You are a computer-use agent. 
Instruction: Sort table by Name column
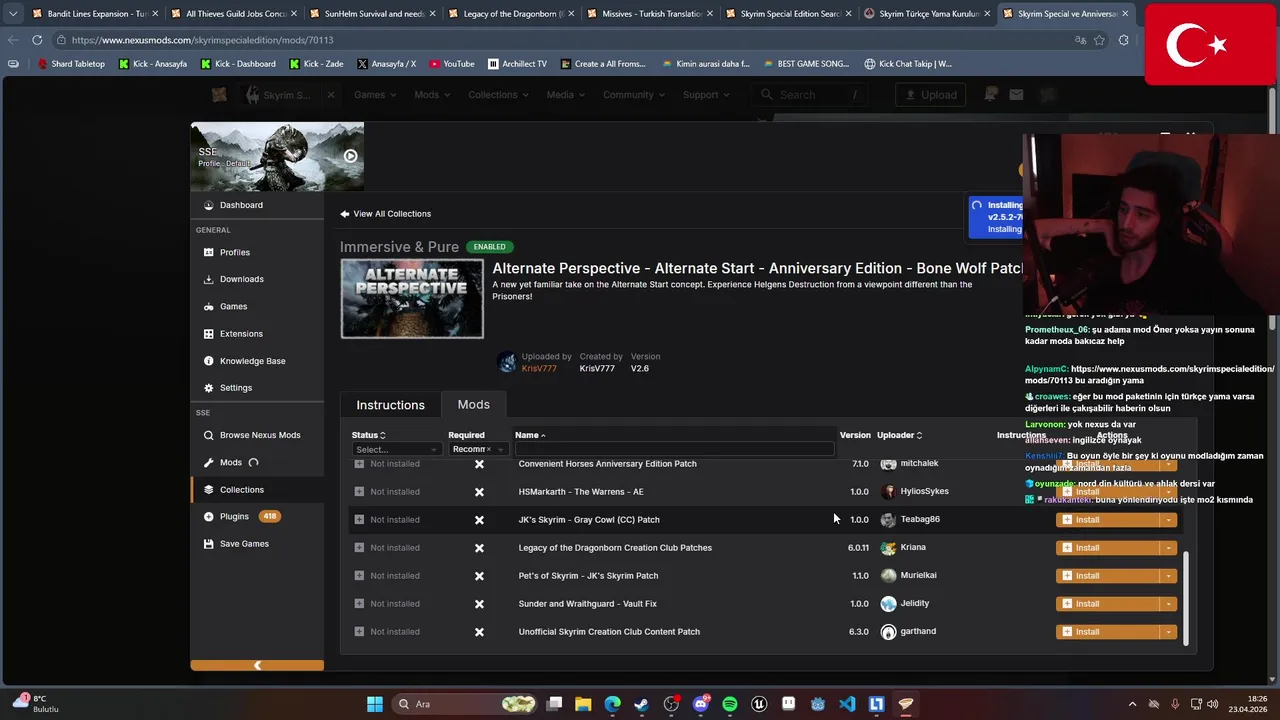coord(530,435)
